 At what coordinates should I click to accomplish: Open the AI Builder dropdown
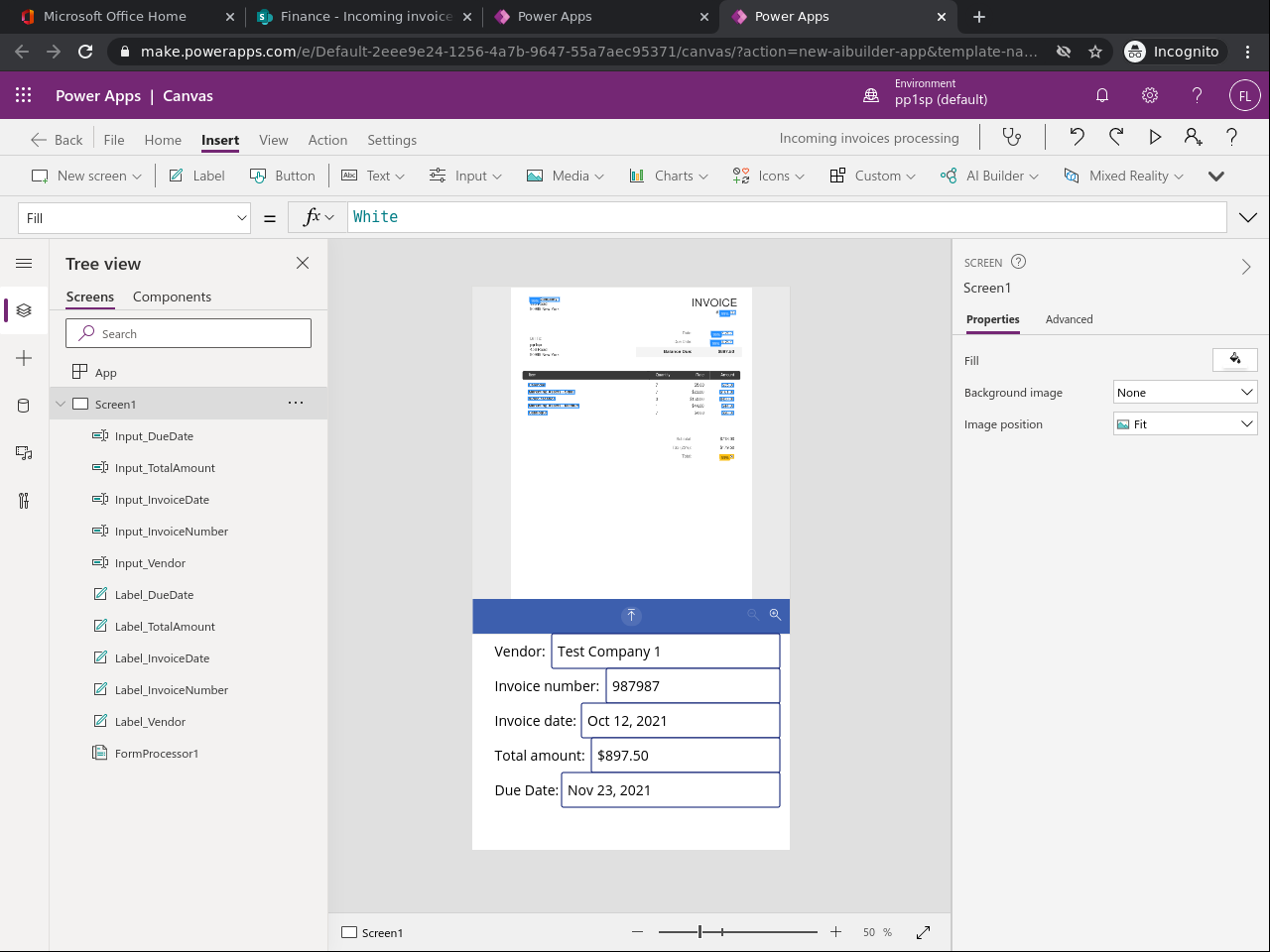pyautogui.click(x=989, y=176)
